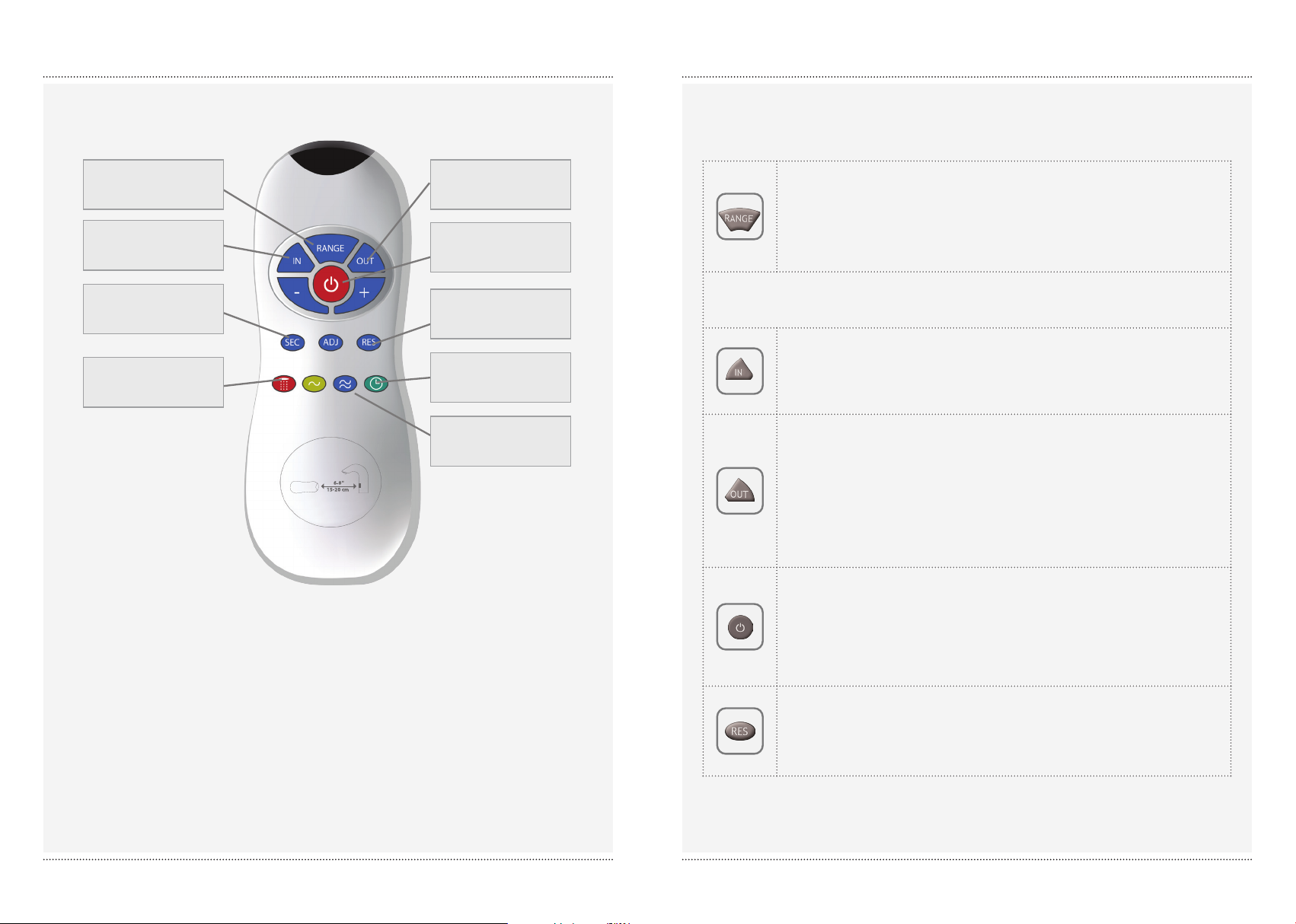Click the blue plus button on the remote
This screenshot has height=924, width=1296.
coord(364,292)
